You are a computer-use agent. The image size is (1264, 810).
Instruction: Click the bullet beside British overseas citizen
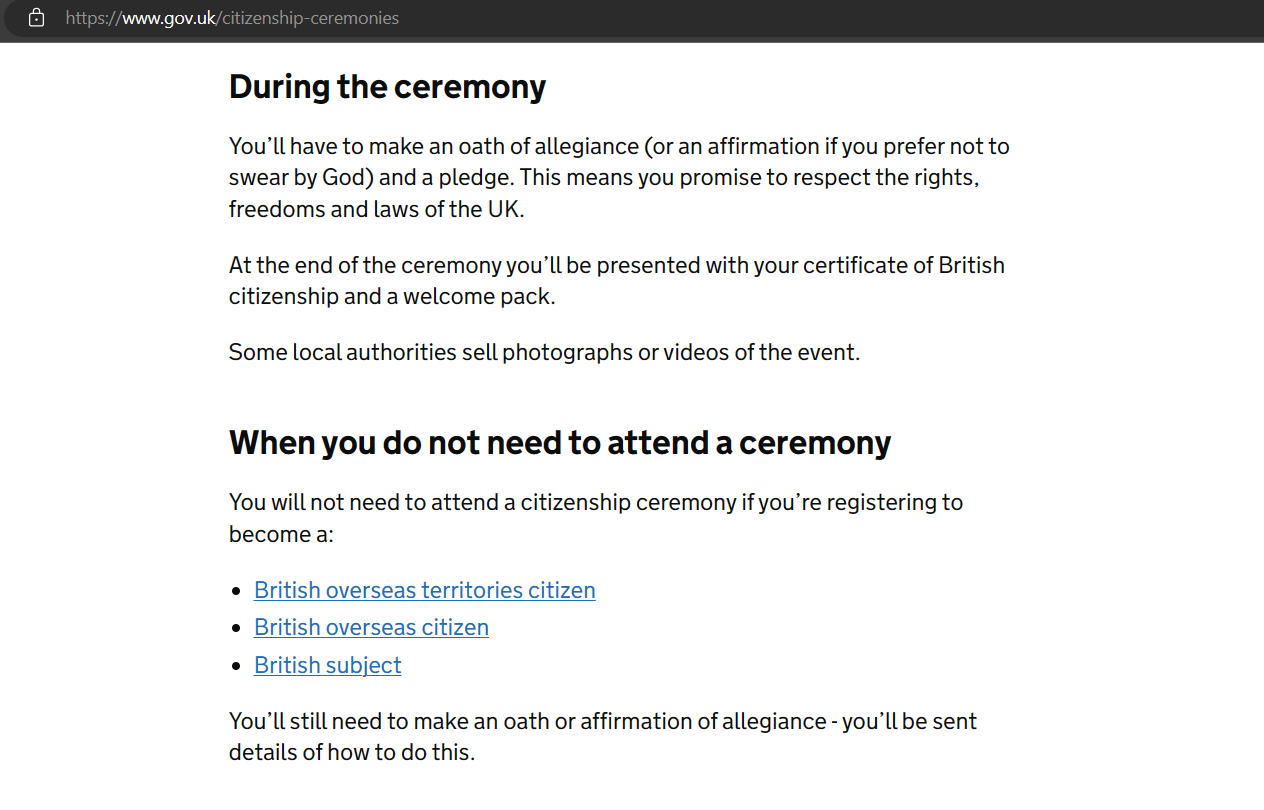[236, 628]
